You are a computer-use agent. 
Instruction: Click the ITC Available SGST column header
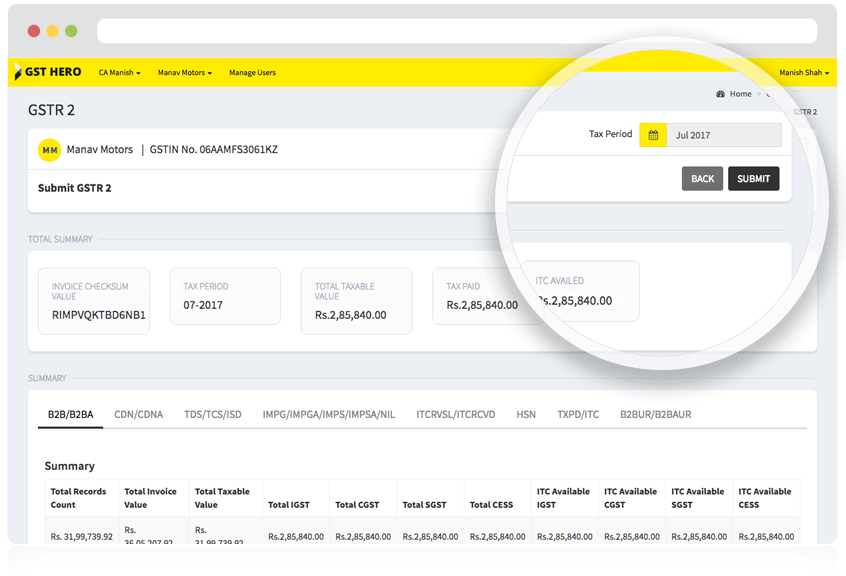coord(698,498)
